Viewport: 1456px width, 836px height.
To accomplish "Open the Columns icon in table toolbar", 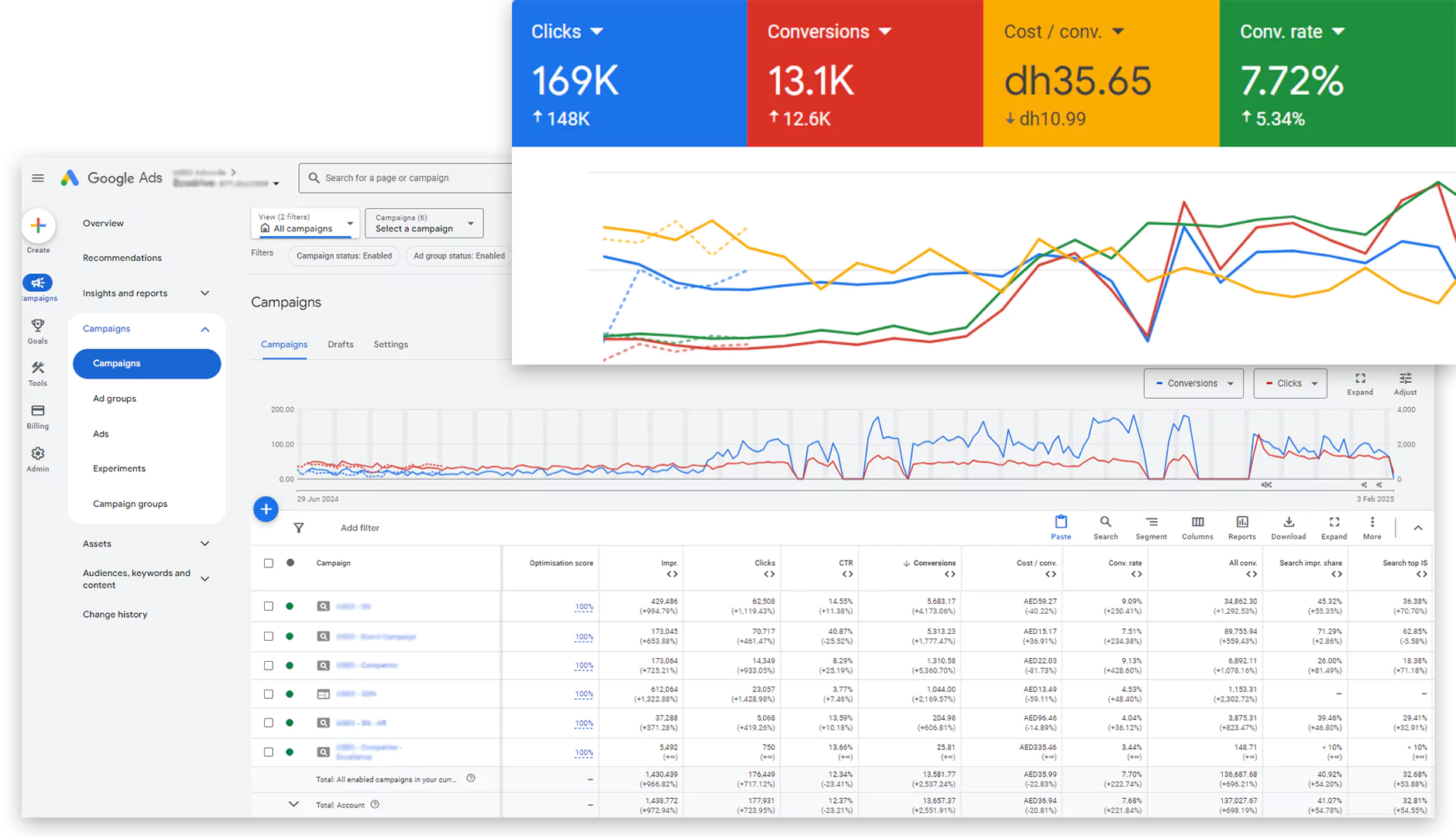I will pos(1197,522).
